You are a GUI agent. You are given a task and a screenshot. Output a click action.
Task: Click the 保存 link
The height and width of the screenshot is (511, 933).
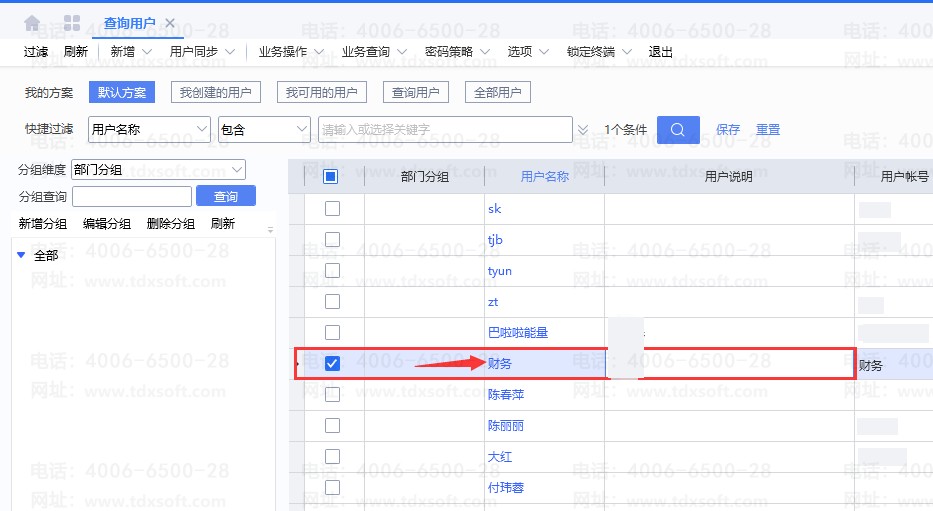point(728,130)
